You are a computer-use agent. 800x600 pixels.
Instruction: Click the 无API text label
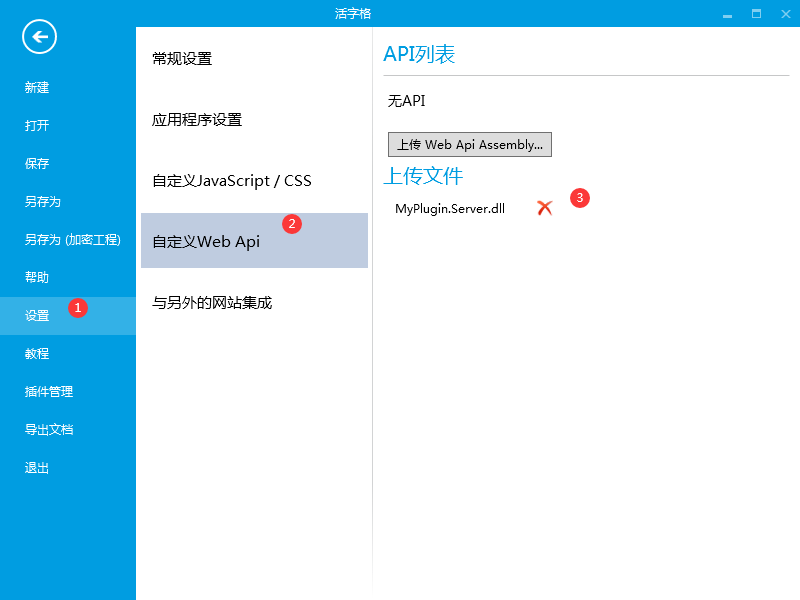coord(406,101)
